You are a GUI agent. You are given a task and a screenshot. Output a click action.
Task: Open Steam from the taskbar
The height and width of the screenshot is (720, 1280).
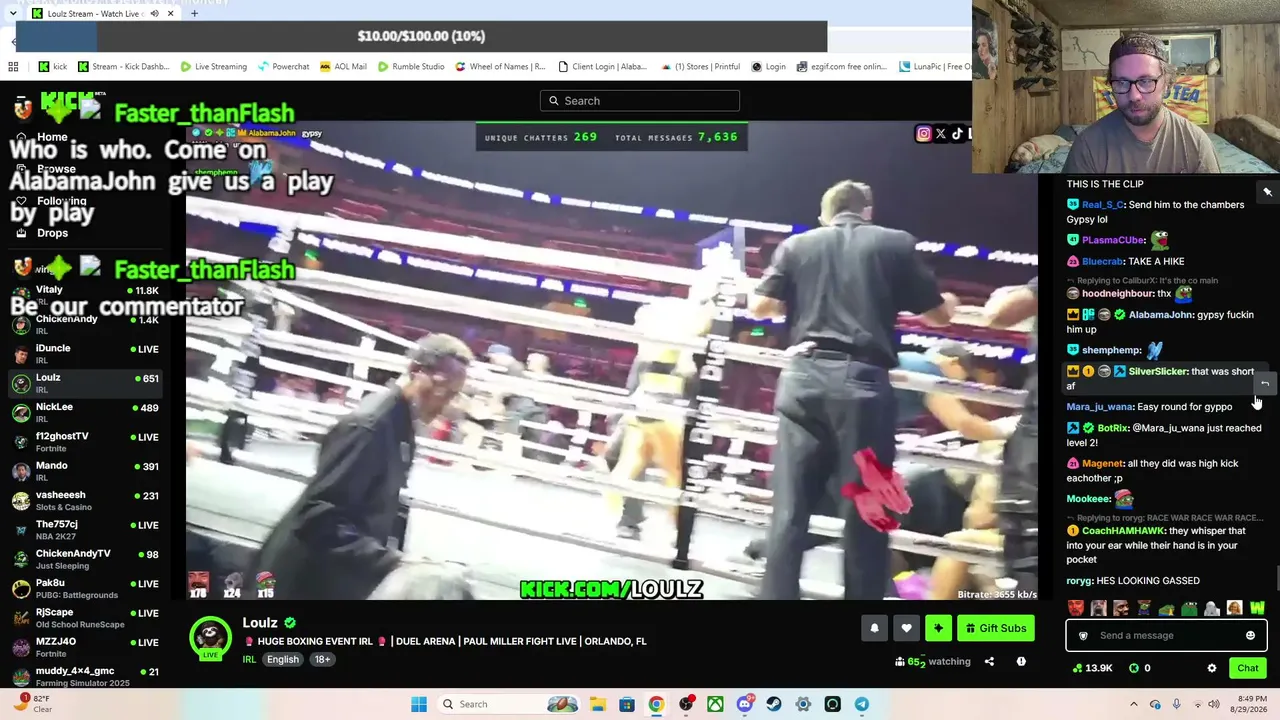[774, 704]
